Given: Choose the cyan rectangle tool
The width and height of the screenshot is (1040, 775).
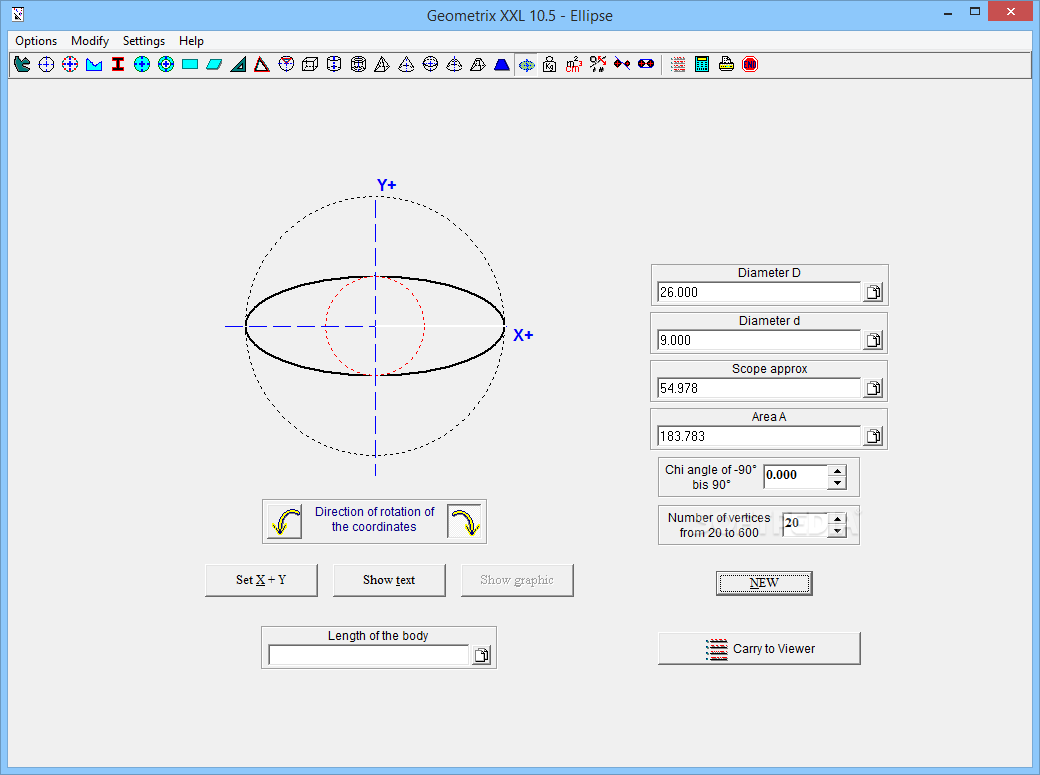Looking at the screenshot, I should [190, 64].
